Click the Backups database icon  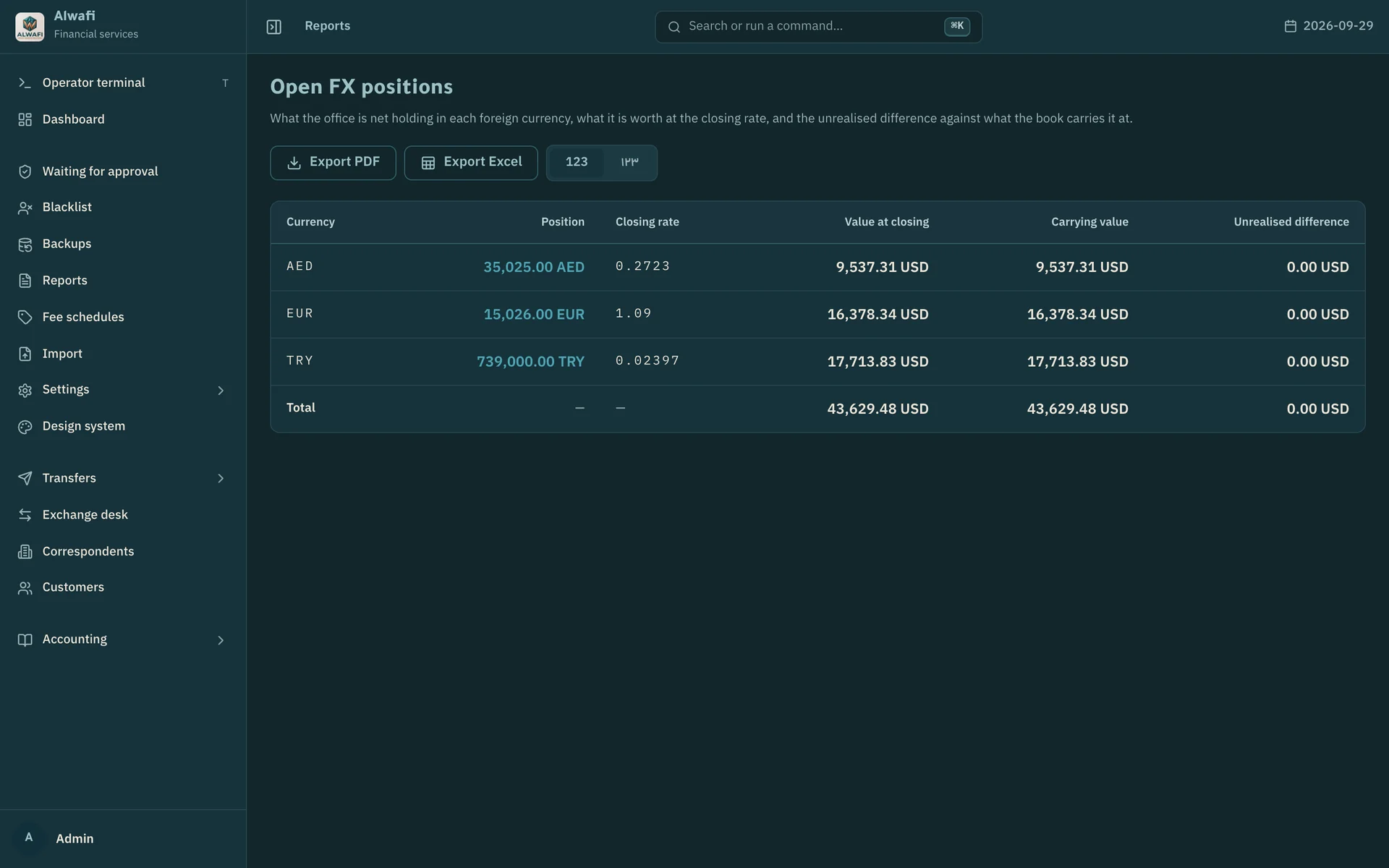click(x=25, y=244)
